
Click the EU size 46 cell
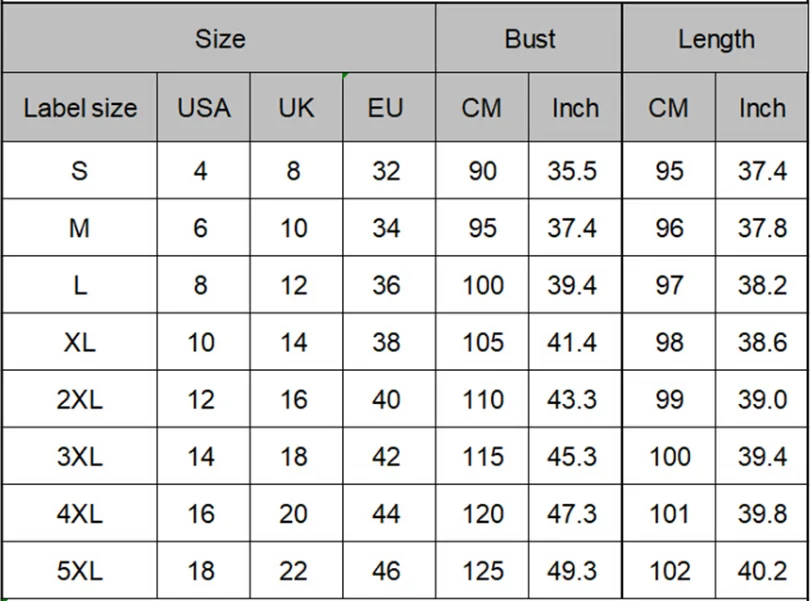386,571
